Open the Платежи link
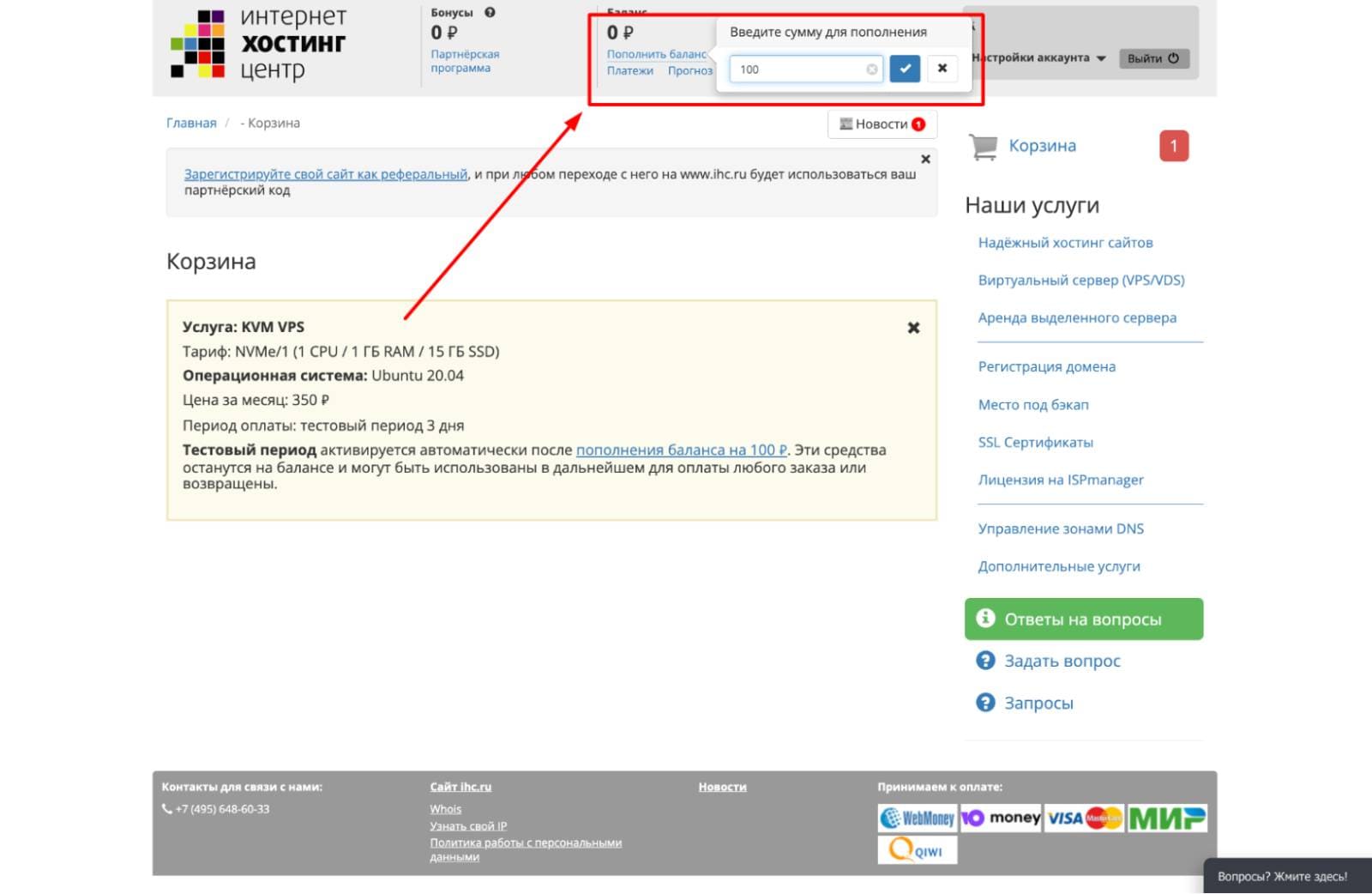 [630, 71]
